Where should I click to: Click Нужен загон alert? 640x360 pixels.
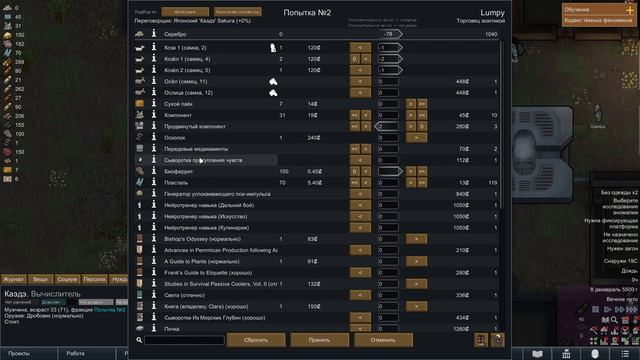622,248
